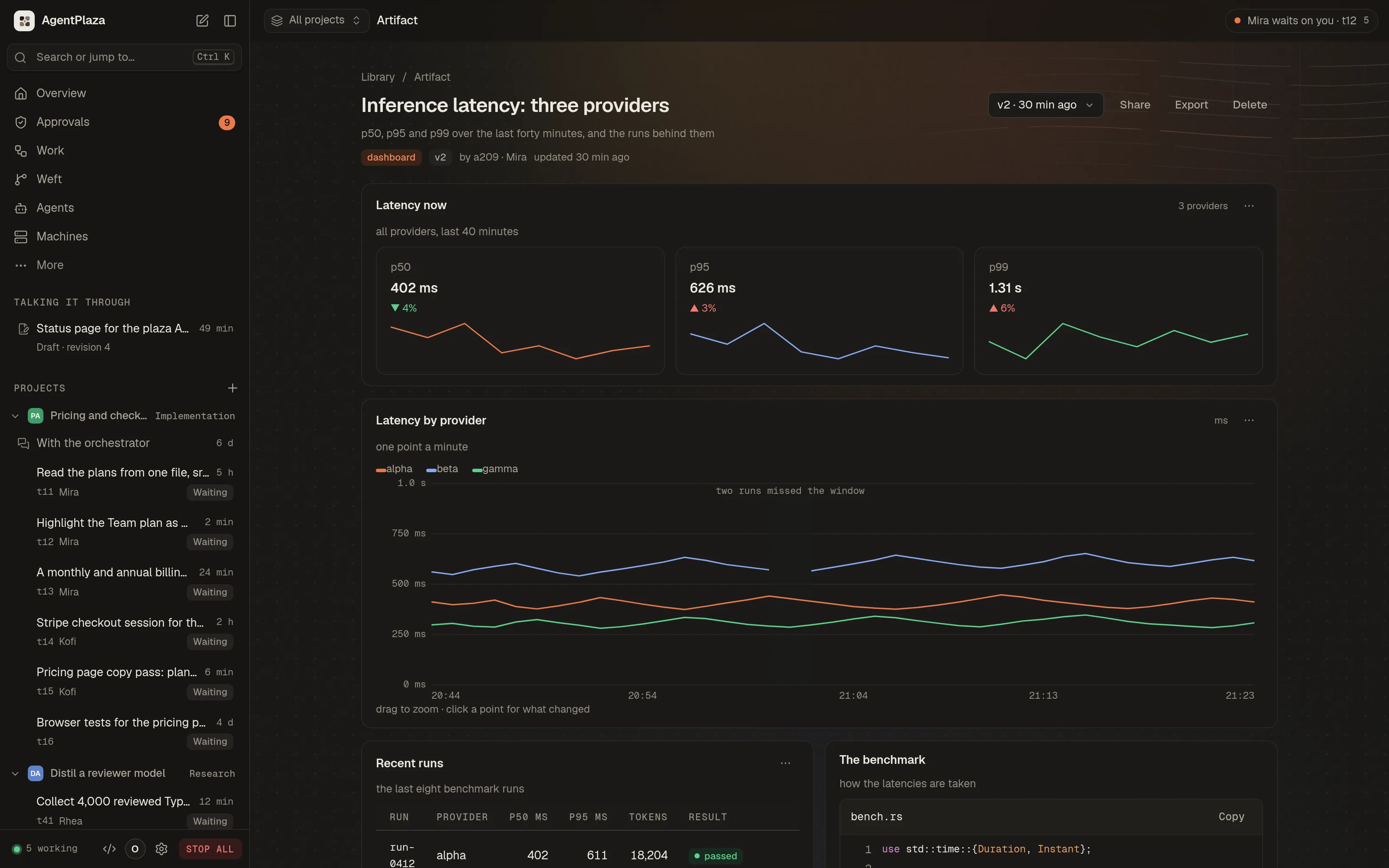
Task: Click the Export button
Action: coord(1191,105)
